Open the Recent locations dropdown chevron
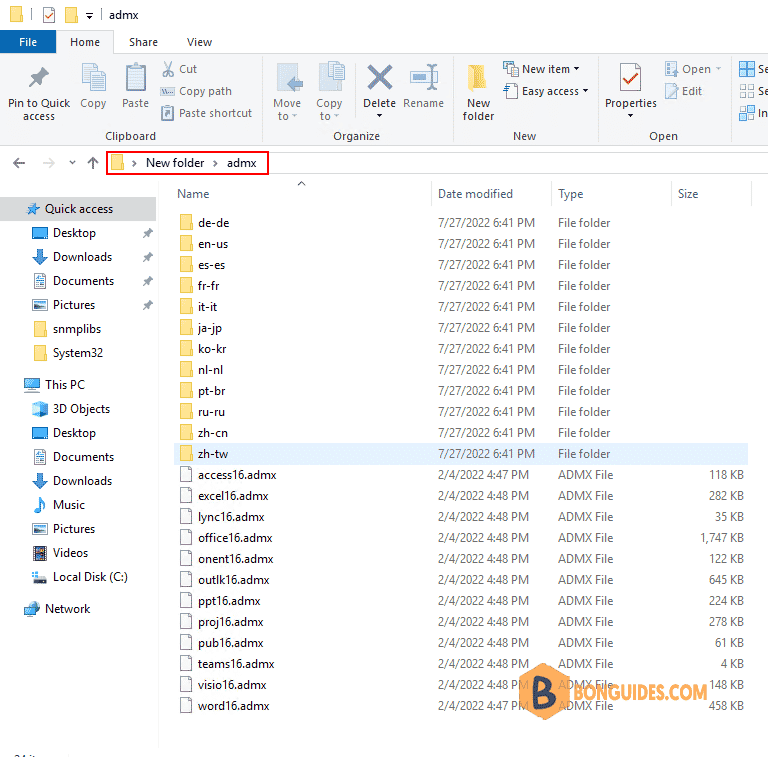Viewport: 768px width, 757px height. pyautogui.click(x=72, y=162)
